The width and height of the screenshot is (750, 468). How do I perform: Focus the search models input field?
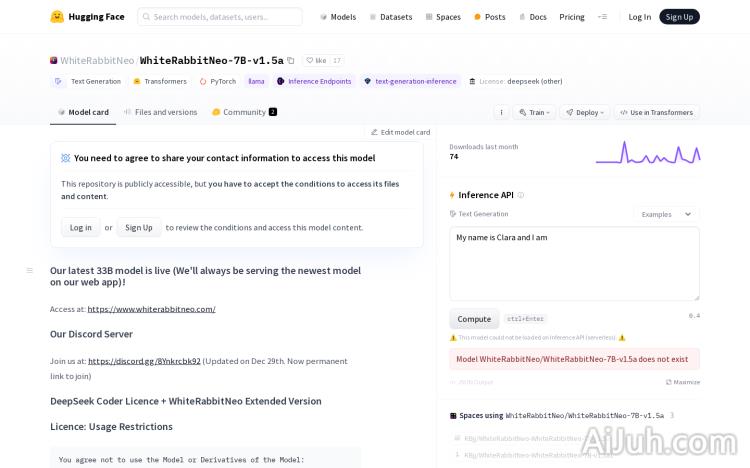tap(220, 17)
